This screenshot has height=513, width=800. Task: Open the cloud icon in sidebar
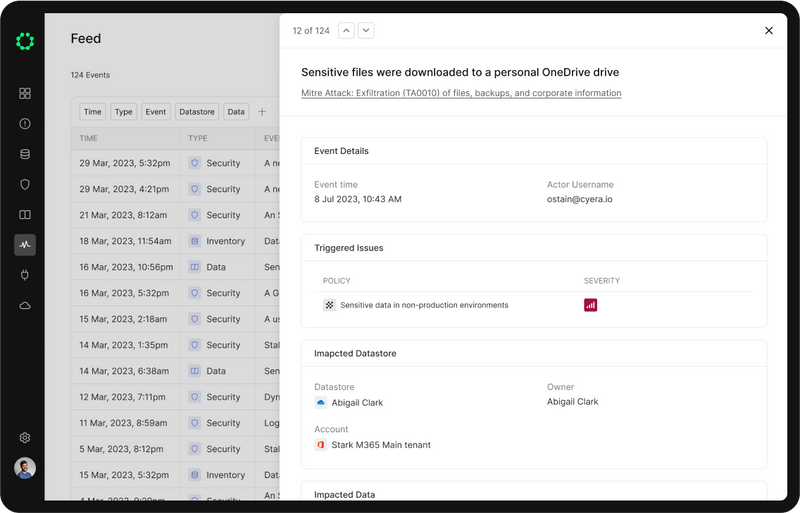click(25, 305)
